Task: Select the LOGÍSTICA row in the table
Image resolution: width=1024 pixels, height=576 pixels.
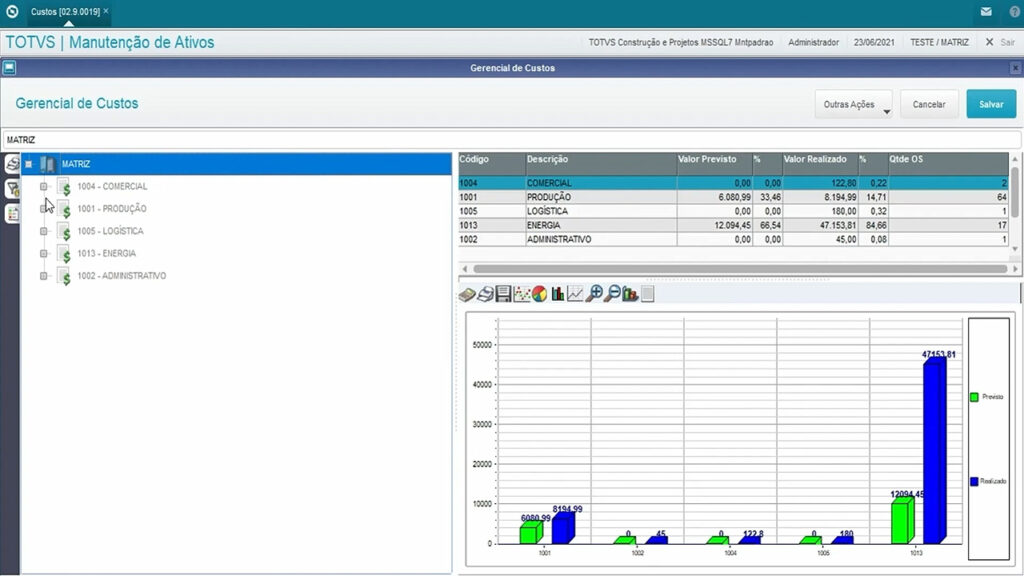Action: 733,212
